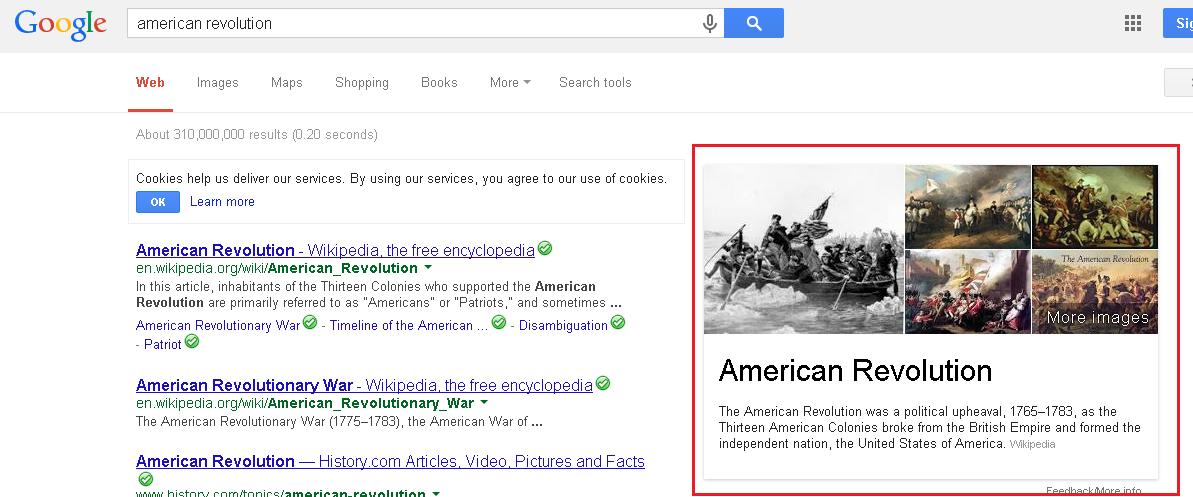Click the Wikipedia source link in panel
Image resolution: width=1193 pixels, height=497 pixels.
pos(1032,444)
